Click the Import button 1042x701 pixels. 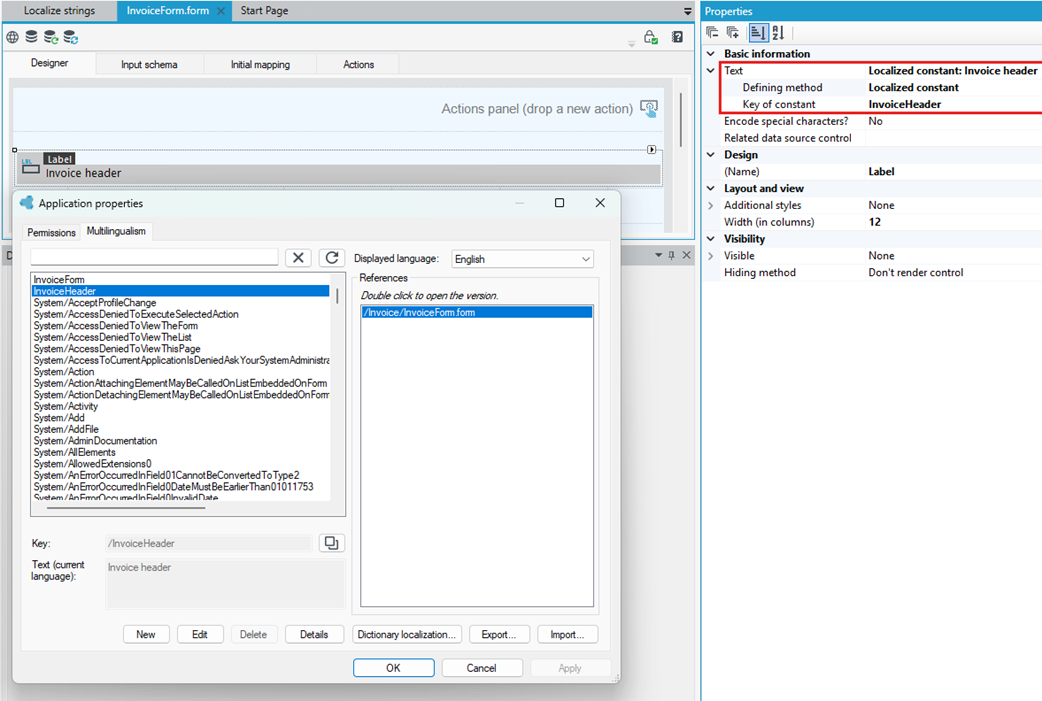(x=567, y=635)
